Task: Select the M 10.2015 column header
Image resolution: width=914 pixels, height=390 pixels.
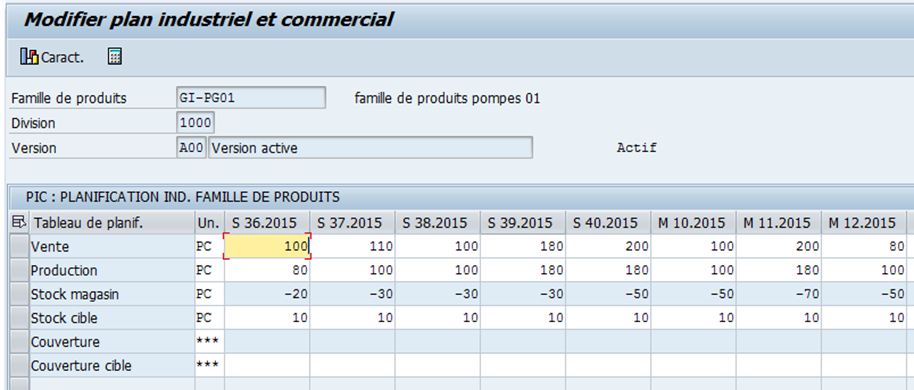Action: (693, 223)
